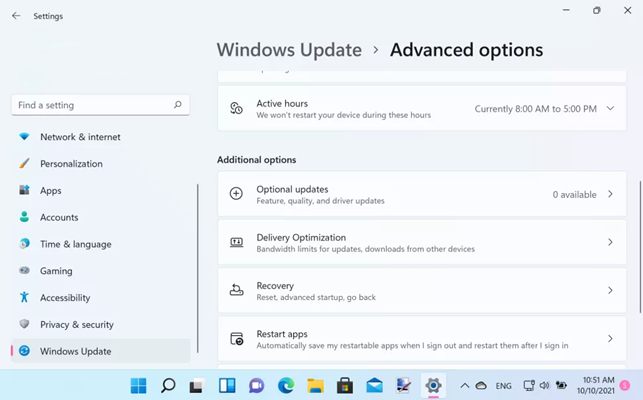Screen dimensions: 643x400
Task: Click the ENG language indicator
Action: point(504,386)
